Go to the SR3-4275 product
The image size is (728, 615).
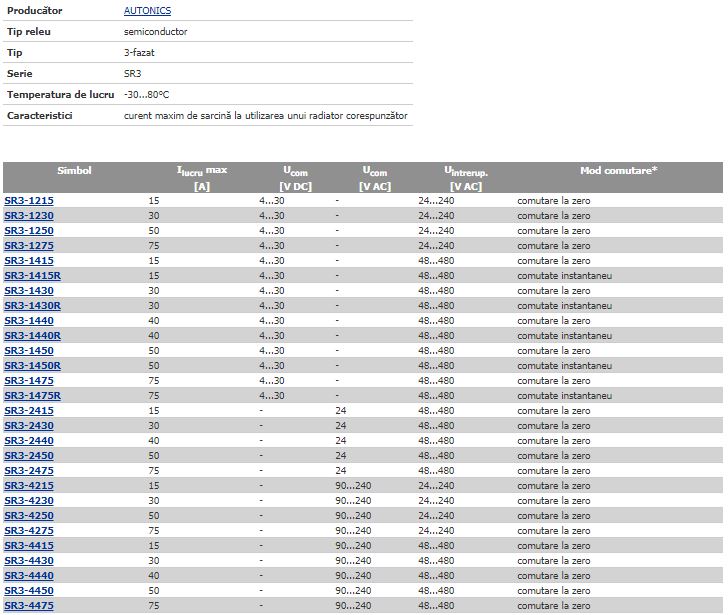(29, 531)
